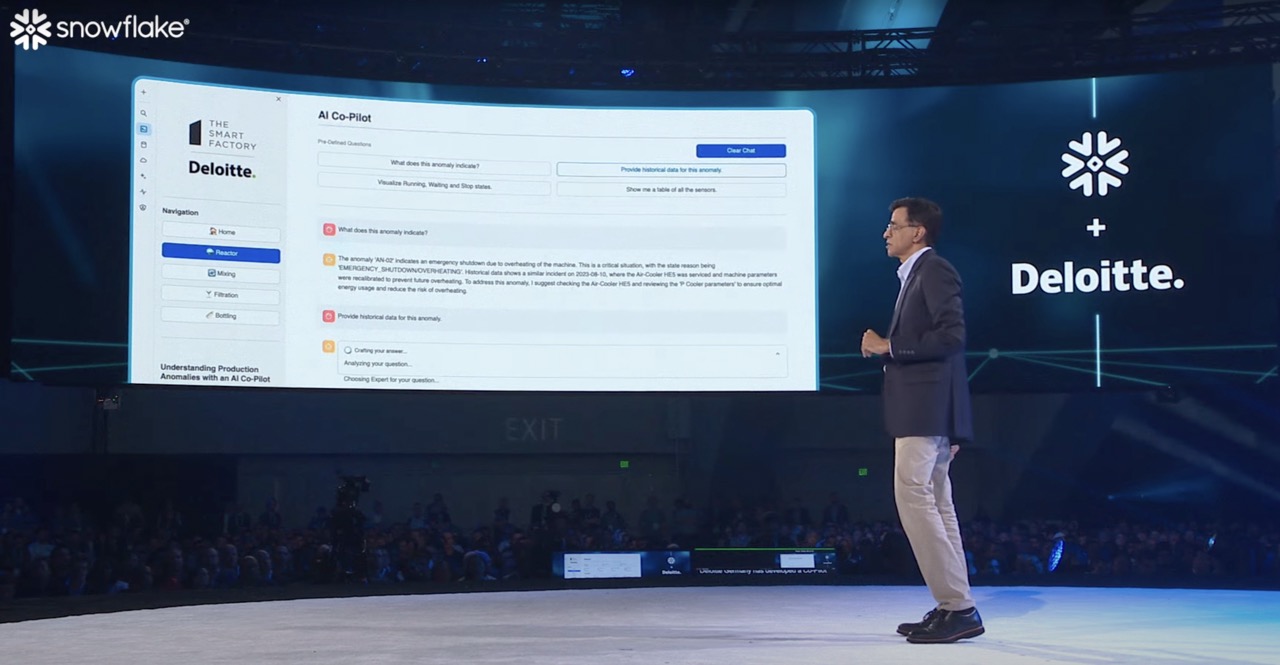Go to Home in Navigation
The width and height of the screenshot is (1280, 665).
point(221,232)
